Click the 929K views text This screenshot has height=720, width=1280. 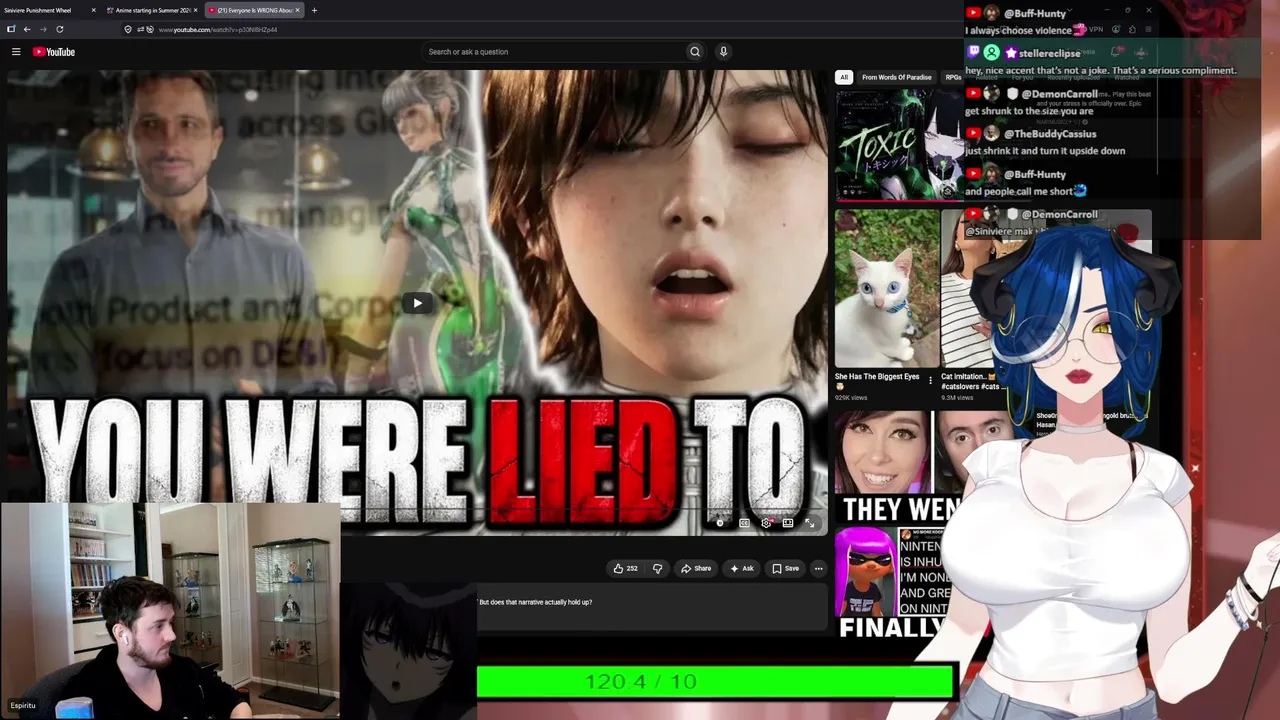(851, 398)
